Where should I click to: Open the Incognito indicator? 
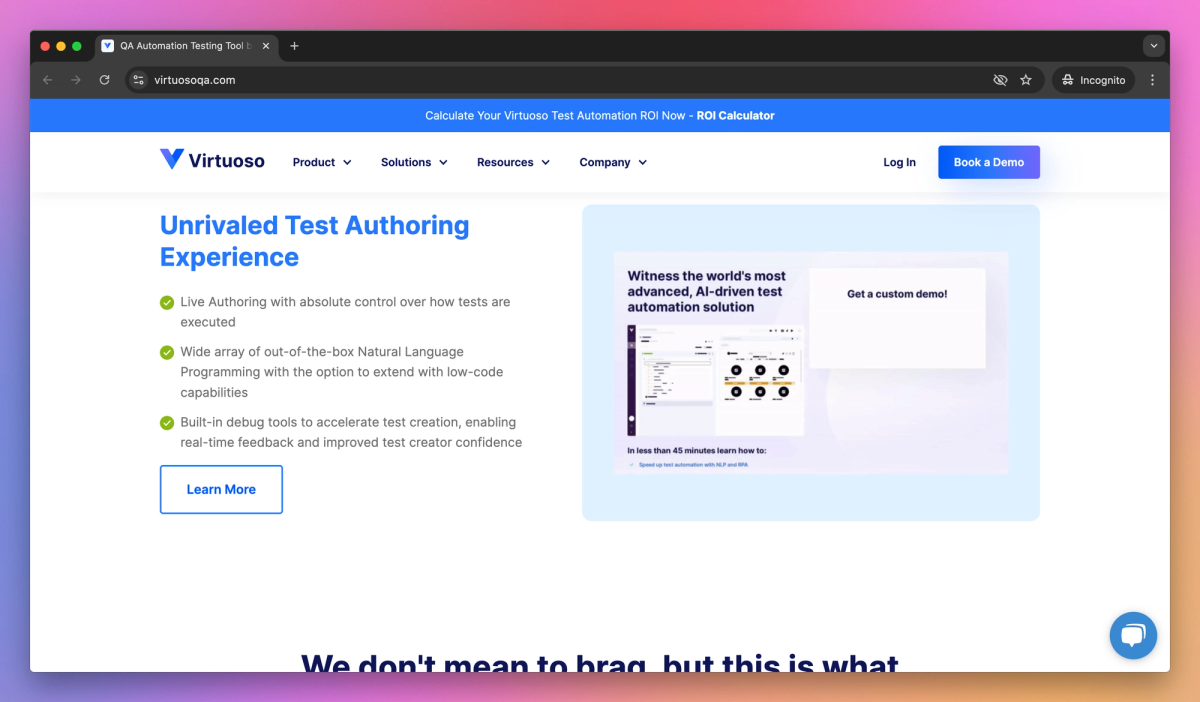pyautogui.click(x=1093, y=80)
